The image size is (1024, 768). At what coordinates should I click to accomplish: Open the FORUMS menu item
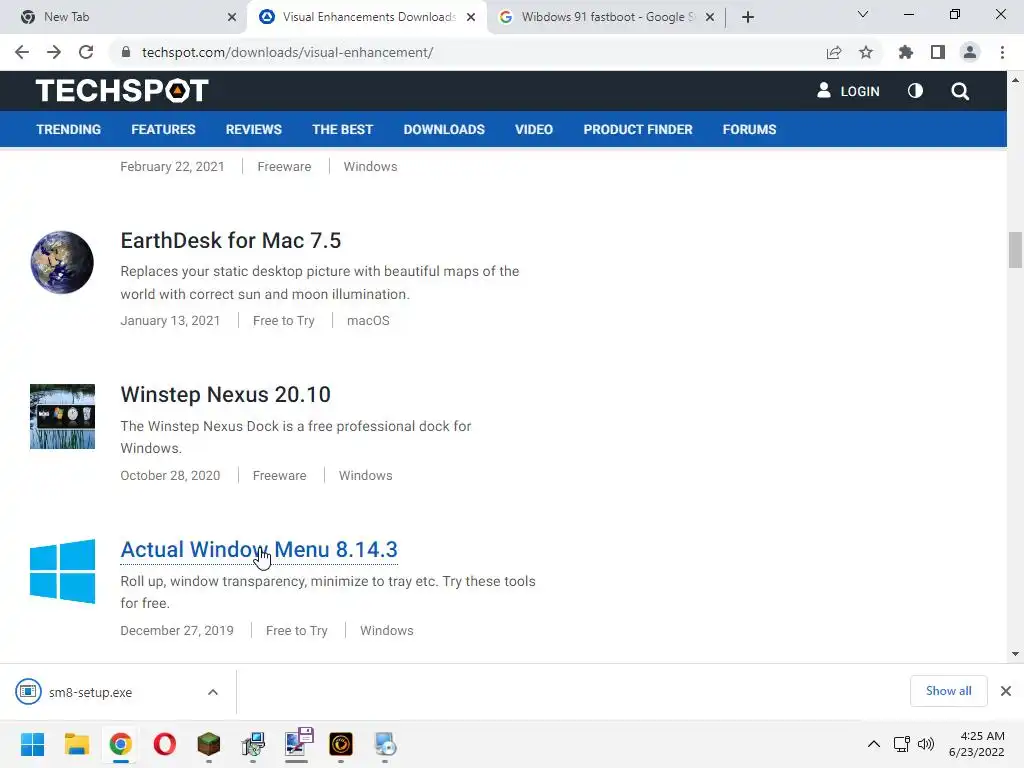point(749,129)
